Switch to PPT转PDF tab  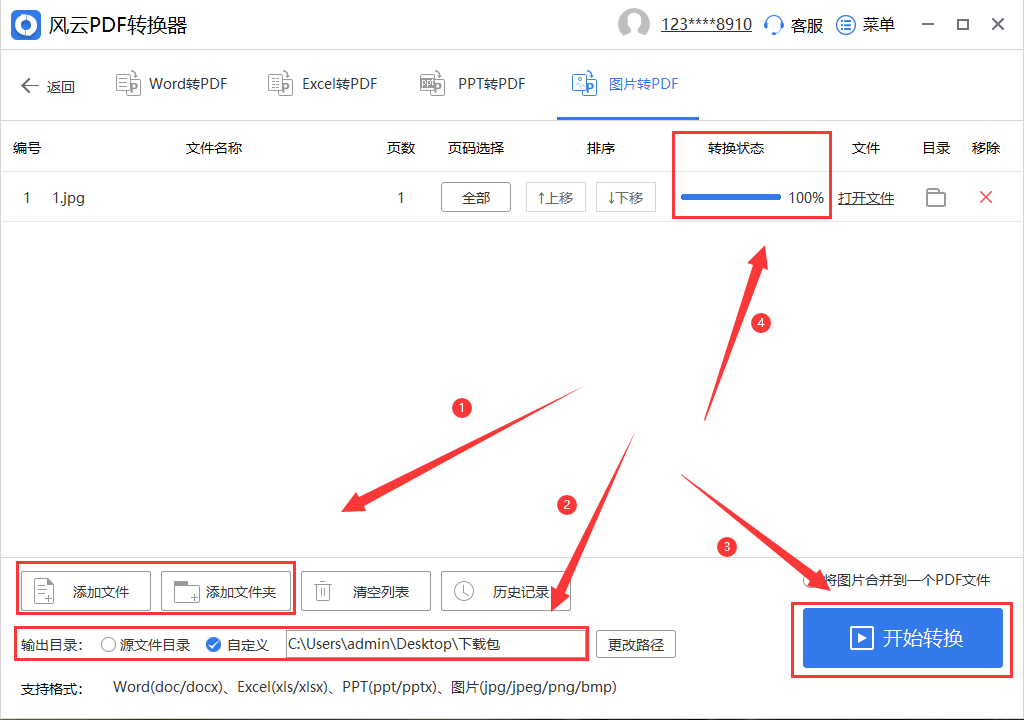click(472, 84)
